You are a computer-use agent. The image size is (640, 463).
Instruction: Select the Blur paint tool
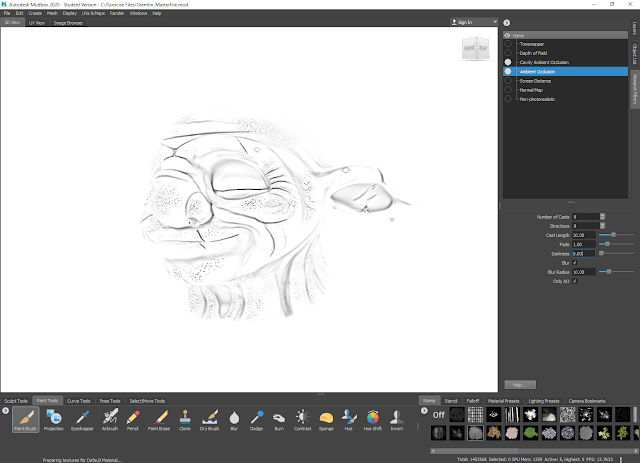234,420
